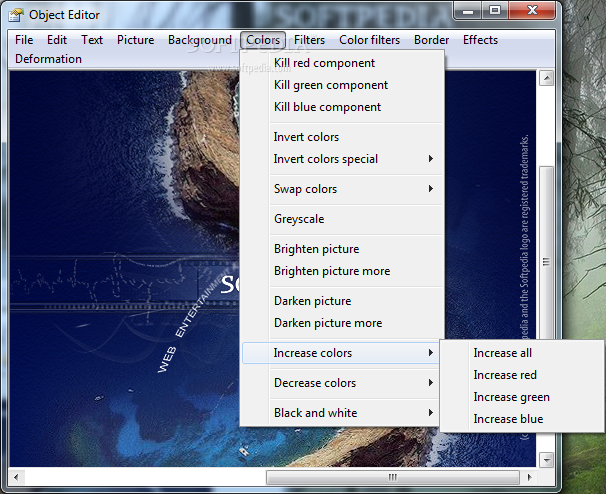Open the Filters menu

point(309,40)
